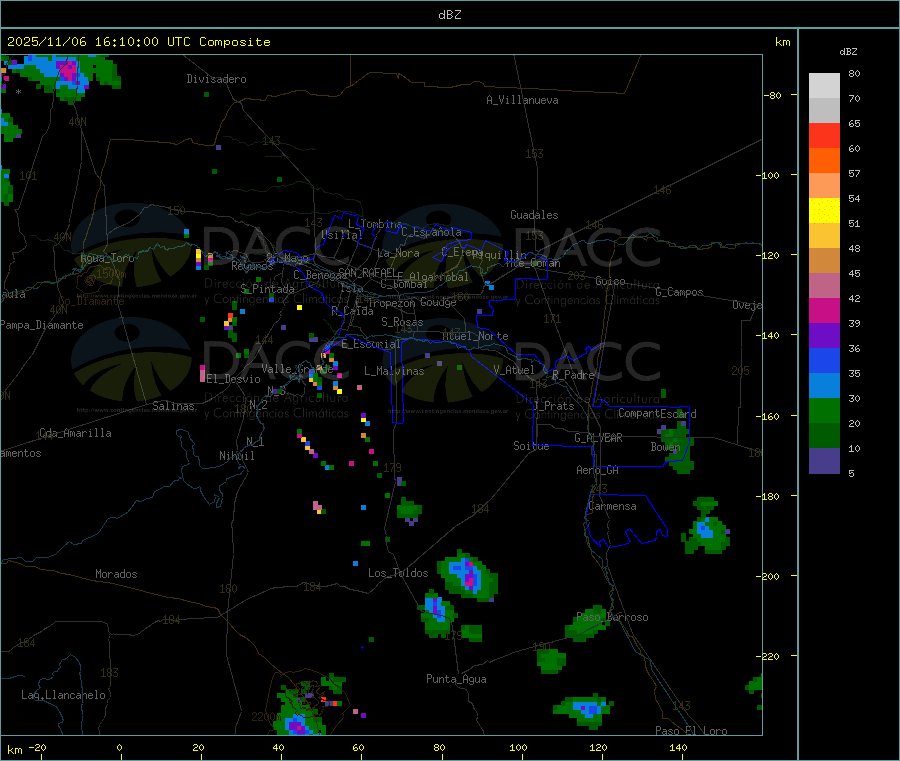Image resolution: width=900 pixels, height=761 pixels.
Task: Click the Salinas map label
Action: click(173, 406)
